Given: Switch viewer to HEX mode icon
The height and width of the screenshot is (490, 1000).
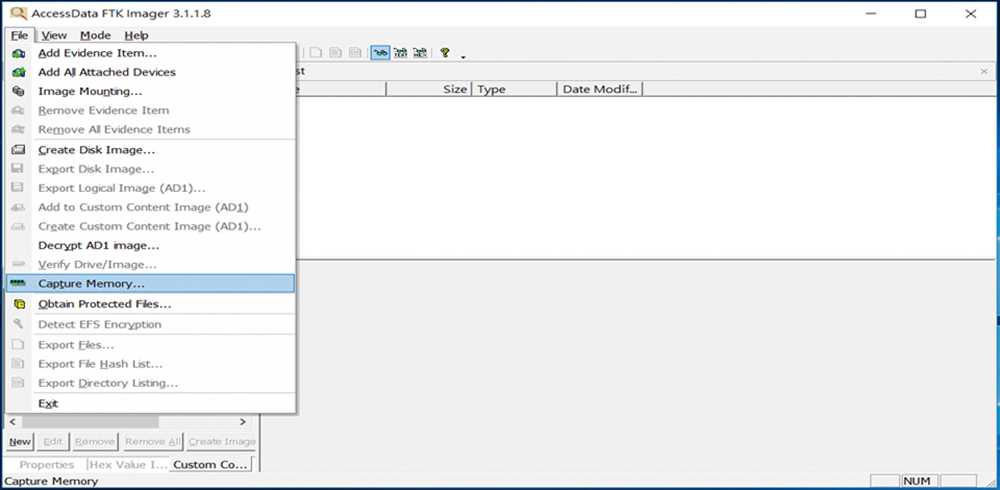Looking at the screenshot, I should click(420, 53).
